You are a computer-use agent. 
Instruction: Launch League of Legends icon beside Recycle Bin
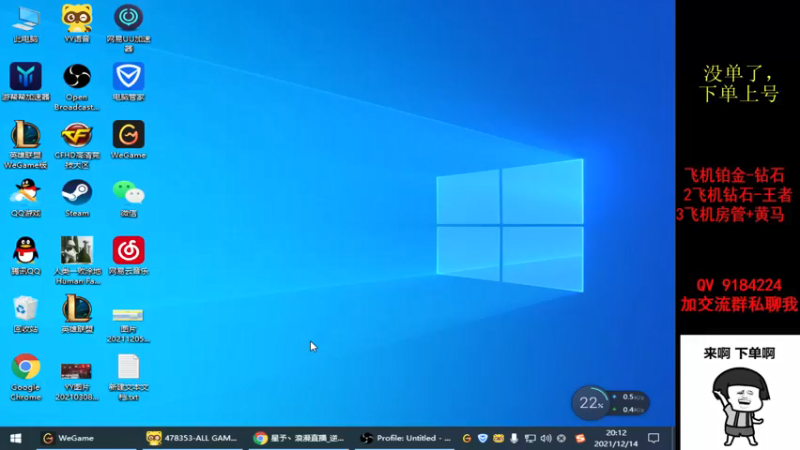[77, 314]
